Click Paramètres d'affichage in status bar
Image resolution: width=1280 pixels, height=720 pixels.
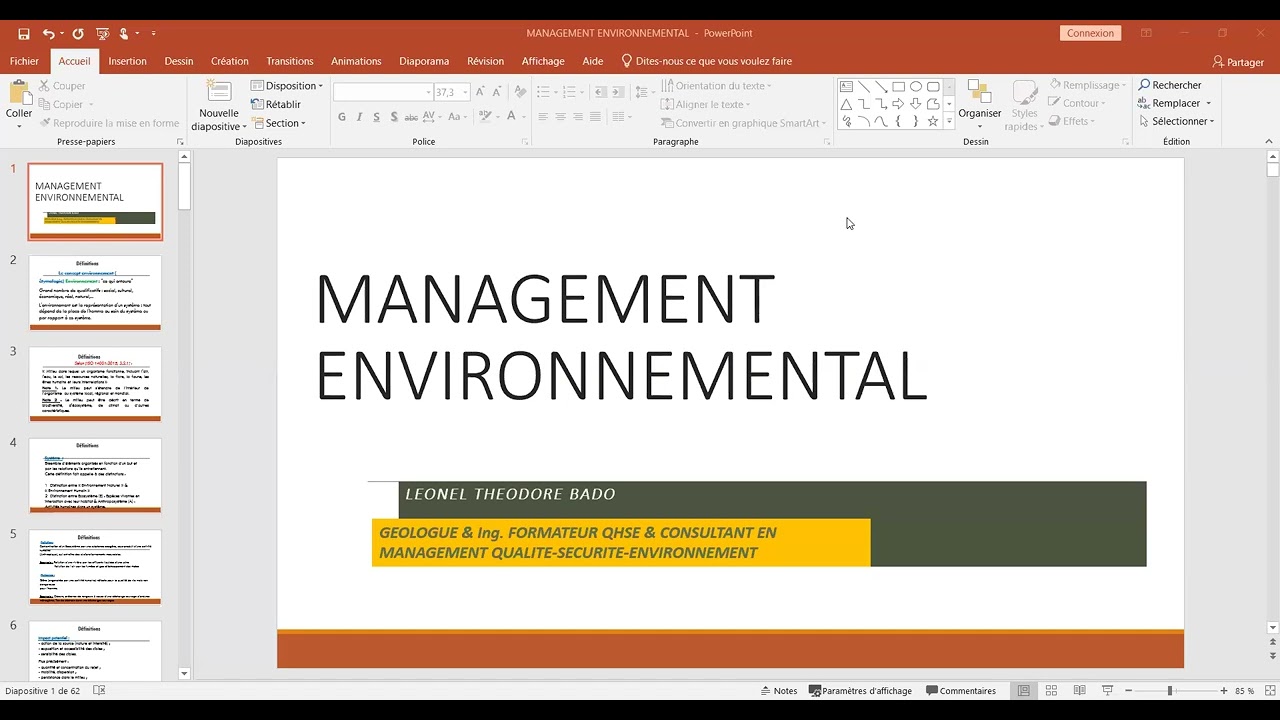tap(861, 691)
